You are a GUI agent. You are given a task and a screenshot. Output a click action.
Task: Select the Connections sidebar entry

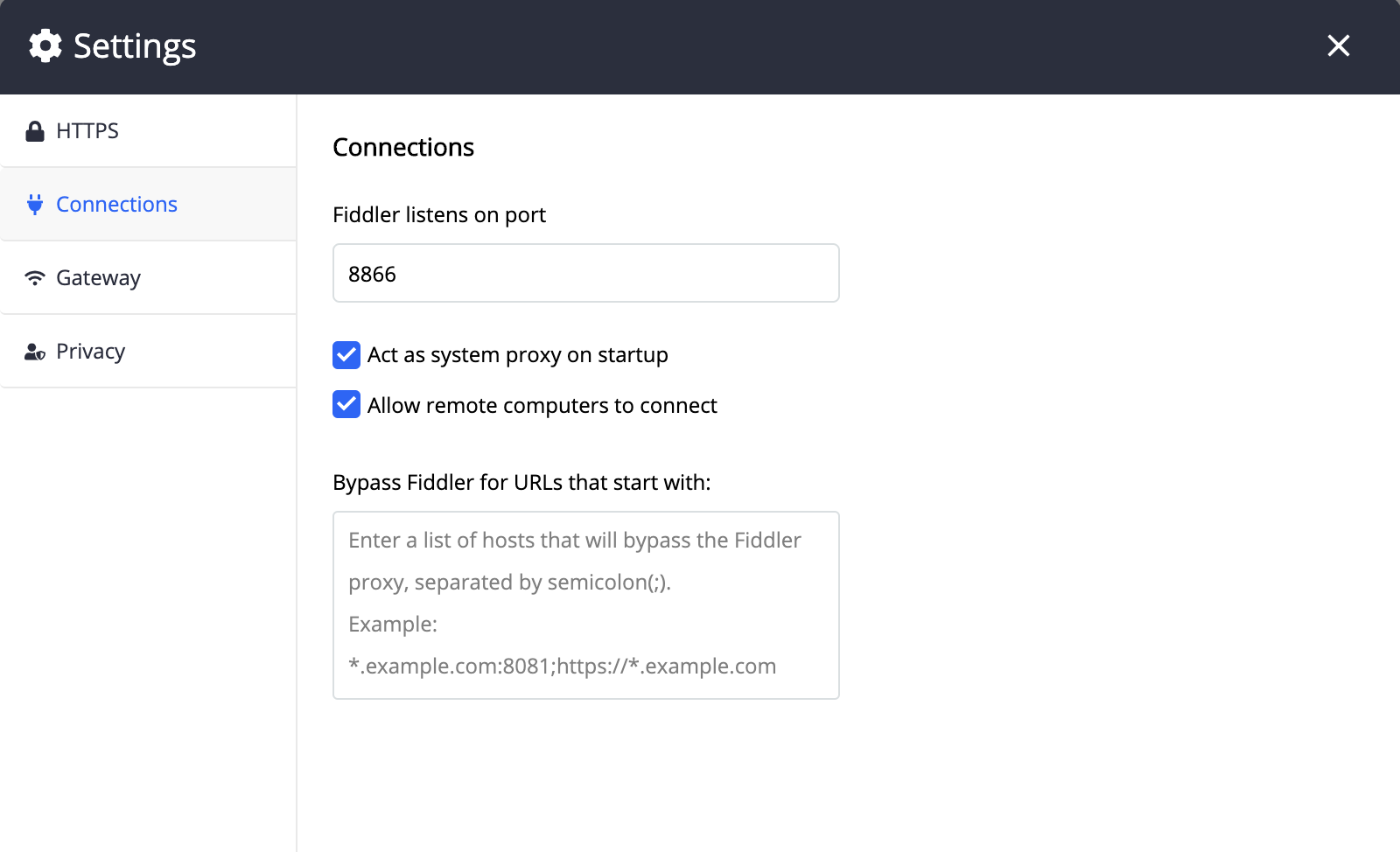coord(116,204)
